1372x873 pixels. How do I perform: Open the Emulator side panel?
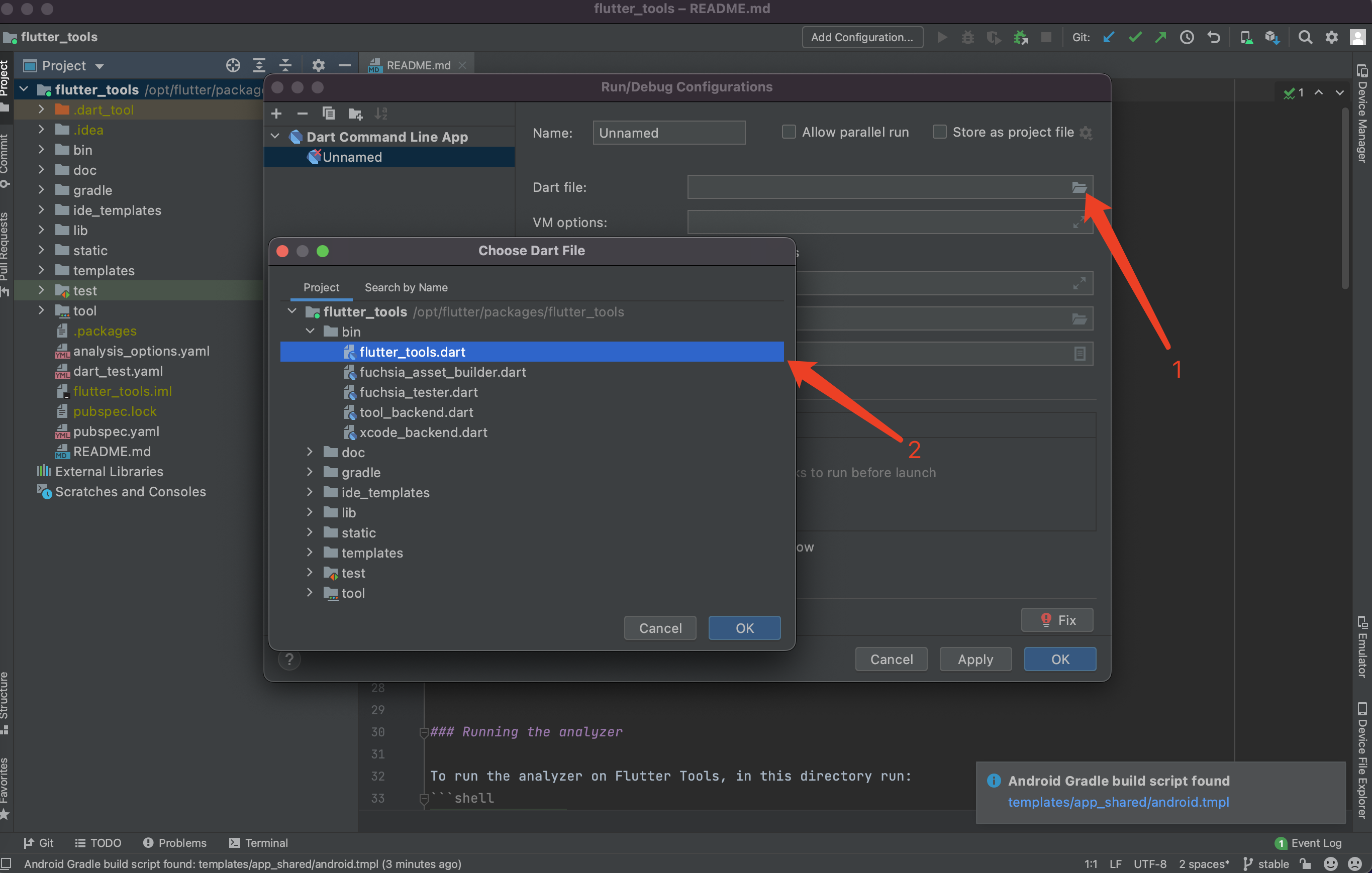pos(1362,646)
